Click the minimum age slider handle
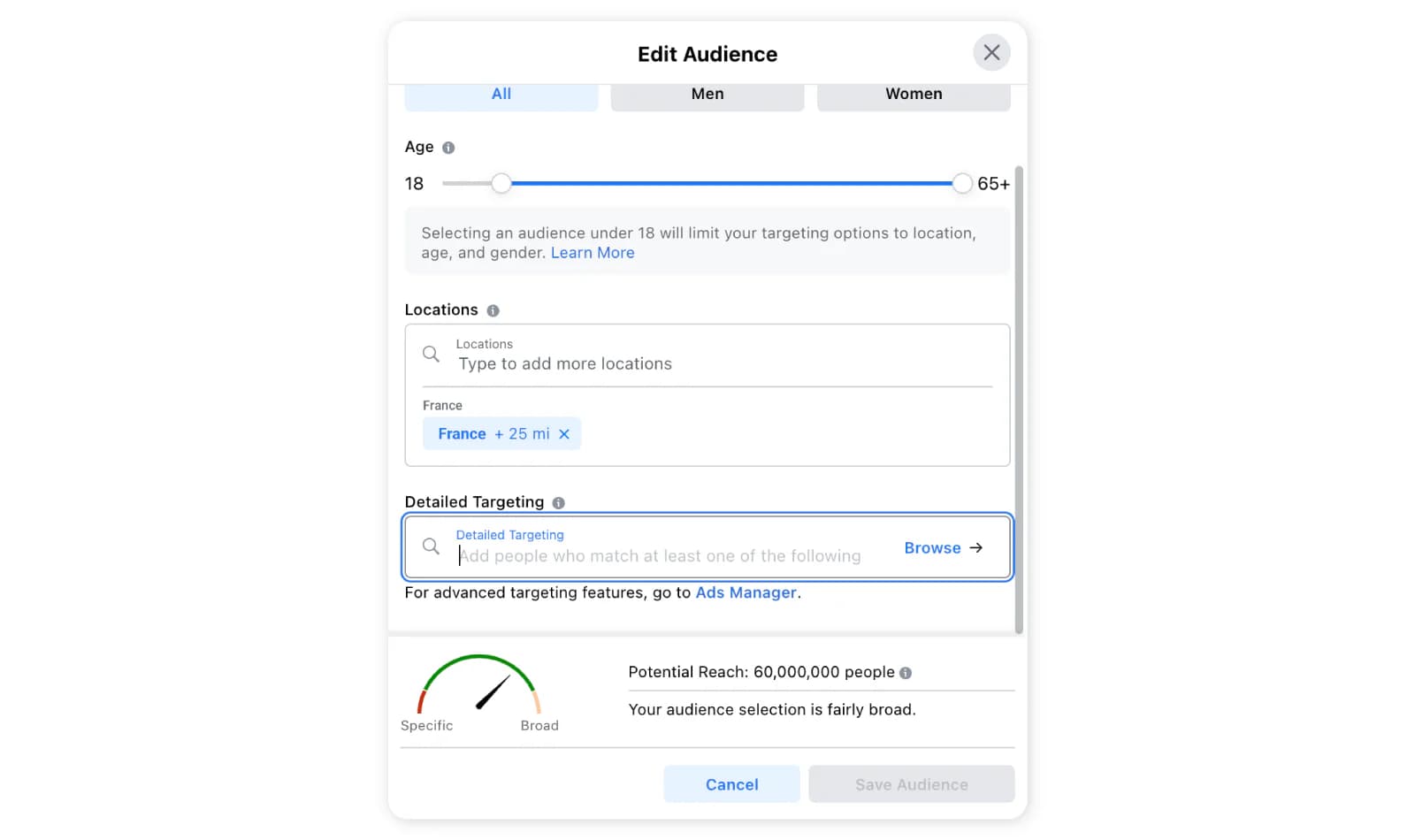The height and width of the screenshot is (840, 1415). point(501,184)
